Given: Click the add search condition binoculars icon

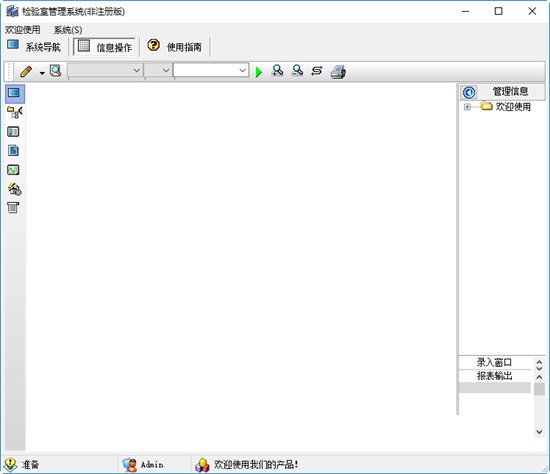Looking at the screenshot, I should [x=277, y=71].
